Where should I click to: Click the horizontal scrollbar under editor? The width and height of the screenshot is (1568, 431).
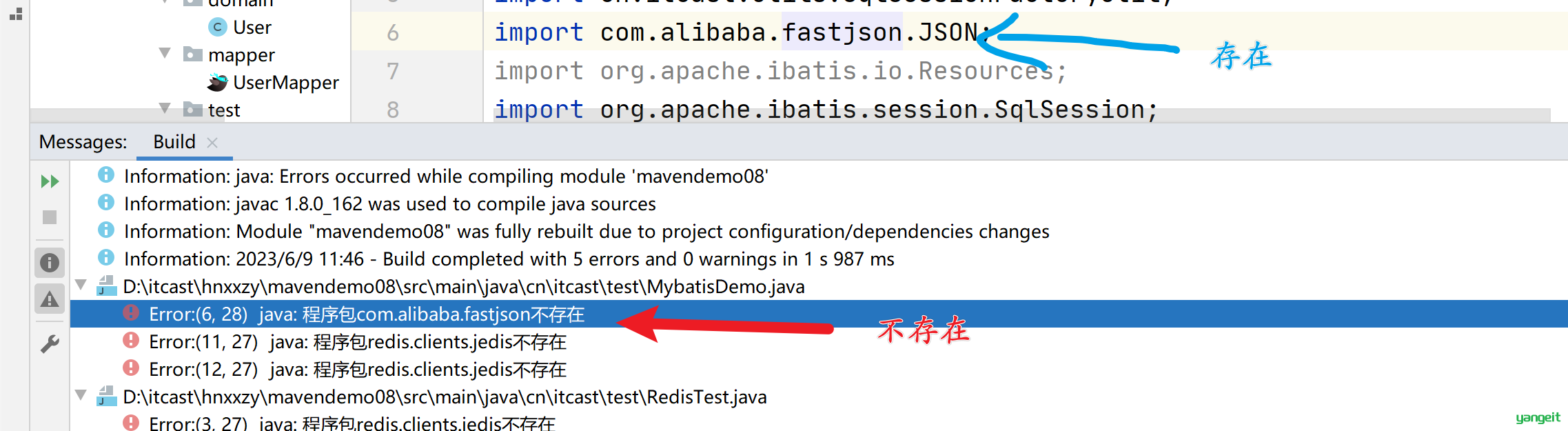click(790, 116)
